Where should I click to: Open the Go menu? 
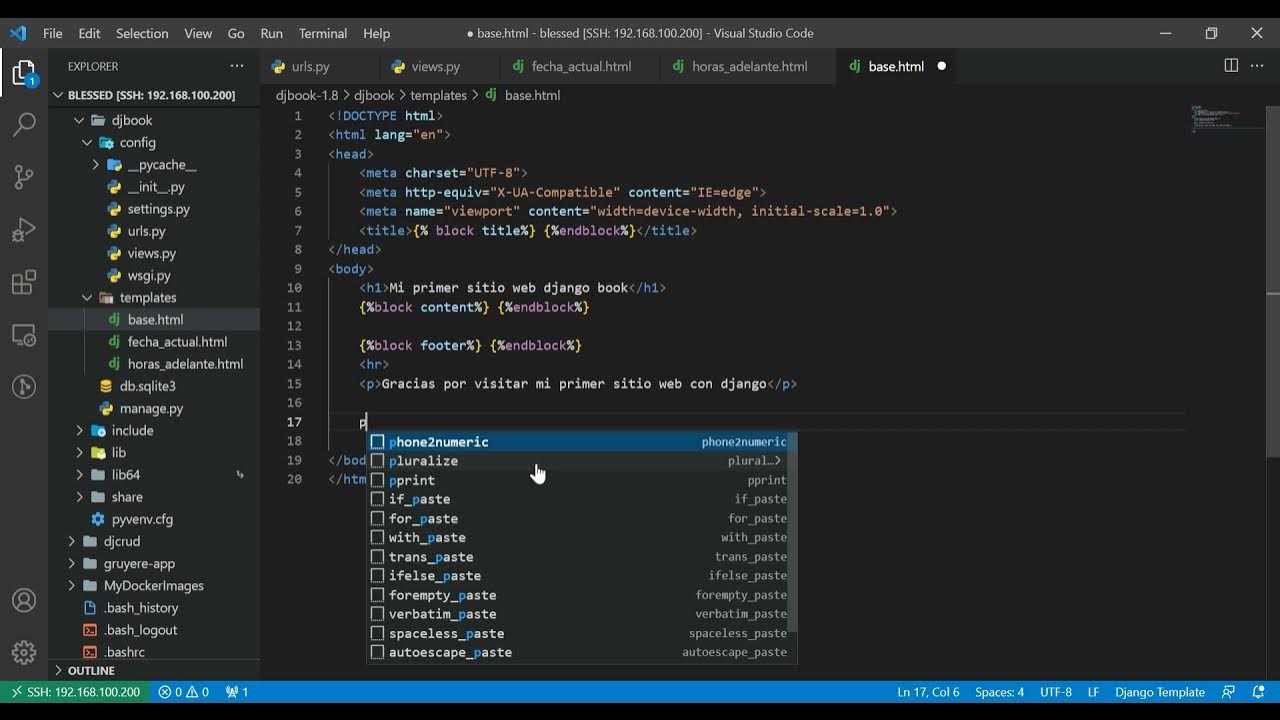click(236, 33)
